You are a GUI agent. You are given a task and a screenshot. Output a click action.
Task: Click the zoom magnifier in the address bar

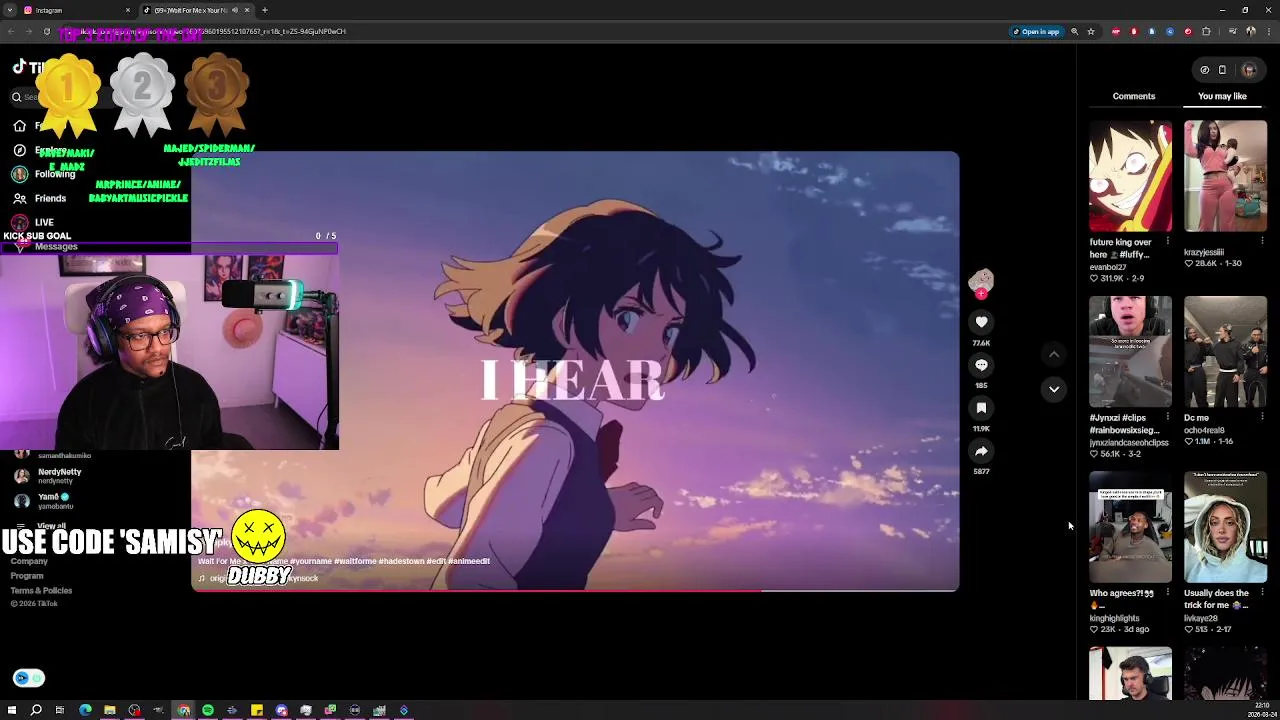pos(1075,31)
